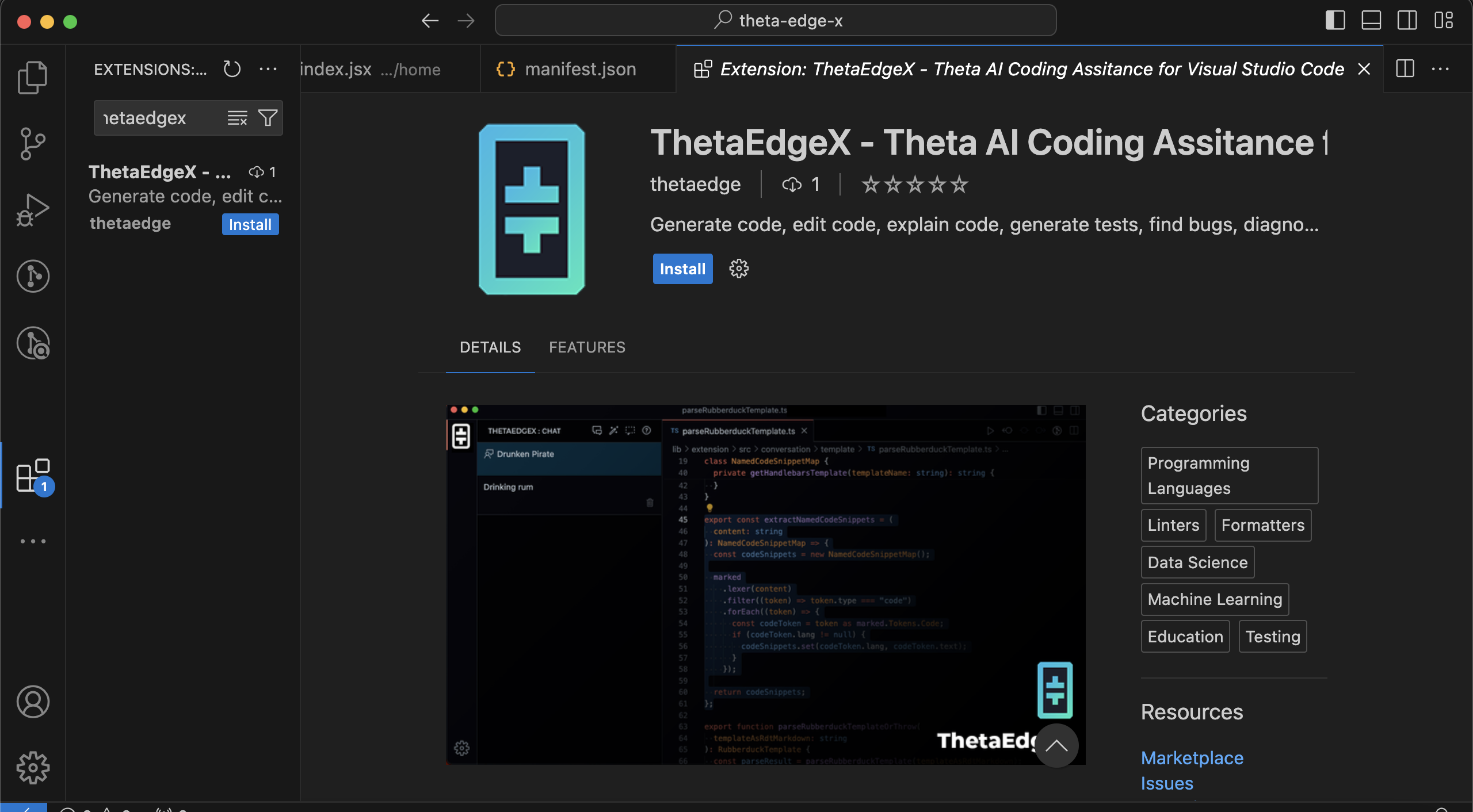Clear extensions search results
The image size is (1473, 812).
(x=237, y=118)
